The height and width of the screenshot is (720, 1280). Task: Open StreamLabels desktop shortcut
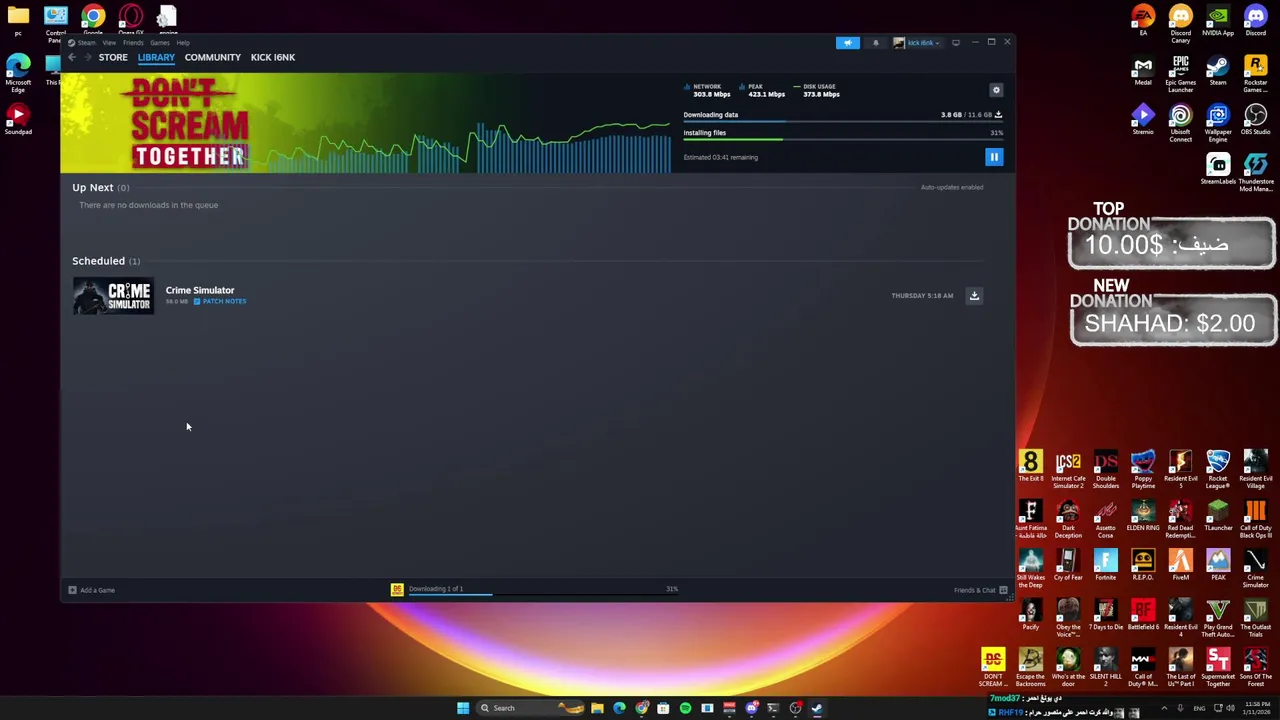pos(1218,169)
